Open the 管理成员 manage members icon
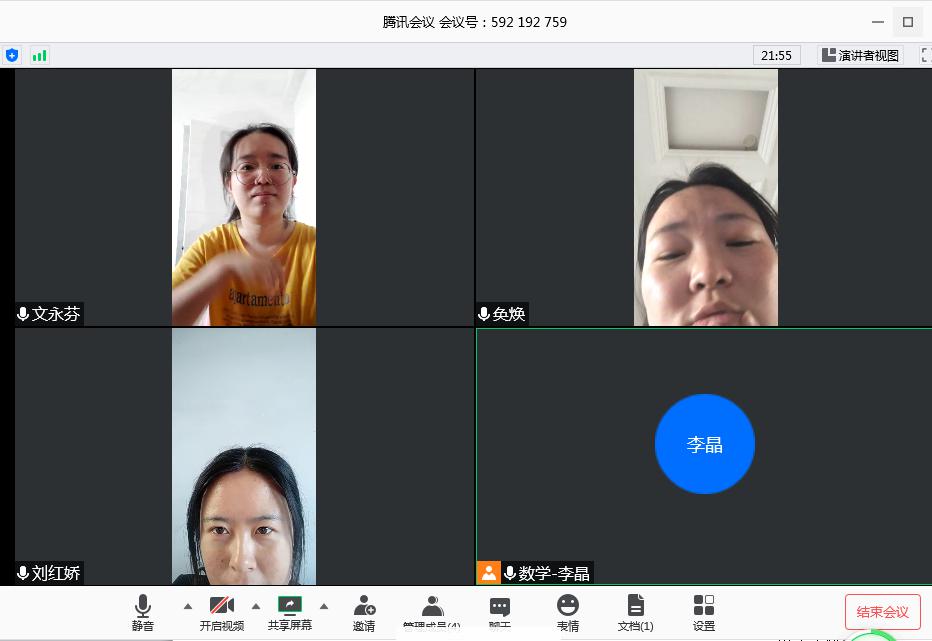This screenshot has width=932, height=641. click(x=432, y=612)
